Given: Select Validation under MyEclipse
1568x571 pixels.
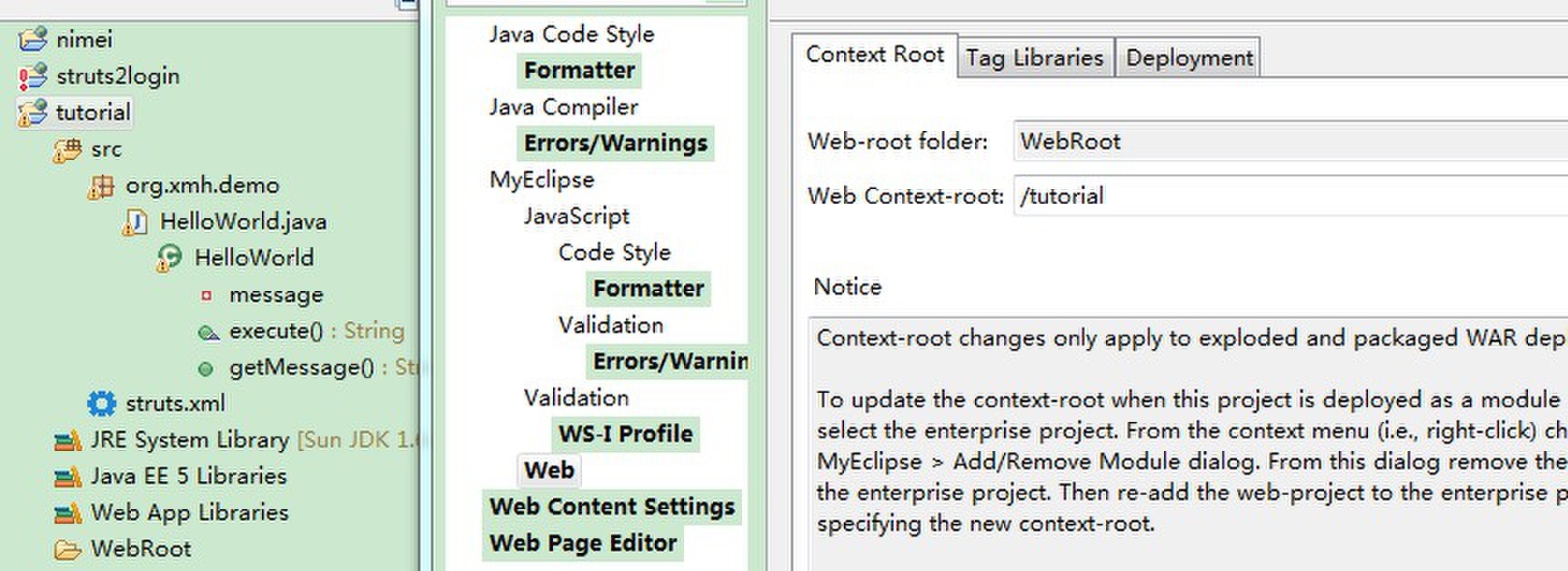Looking at the screenshot, I should (576, 398).
